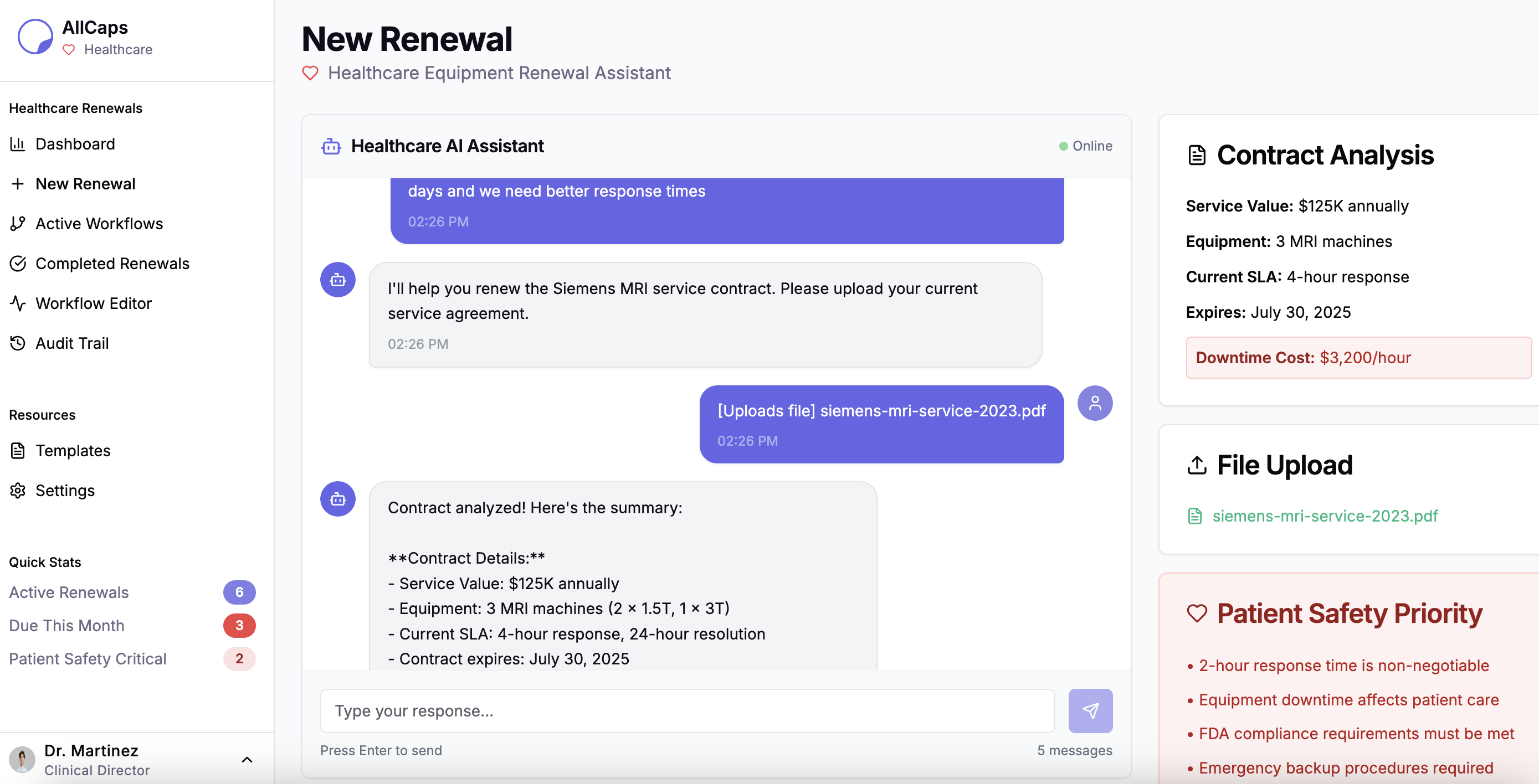Click the Settings gear icon
1539x784 pixels.
(x=18, y=490)
